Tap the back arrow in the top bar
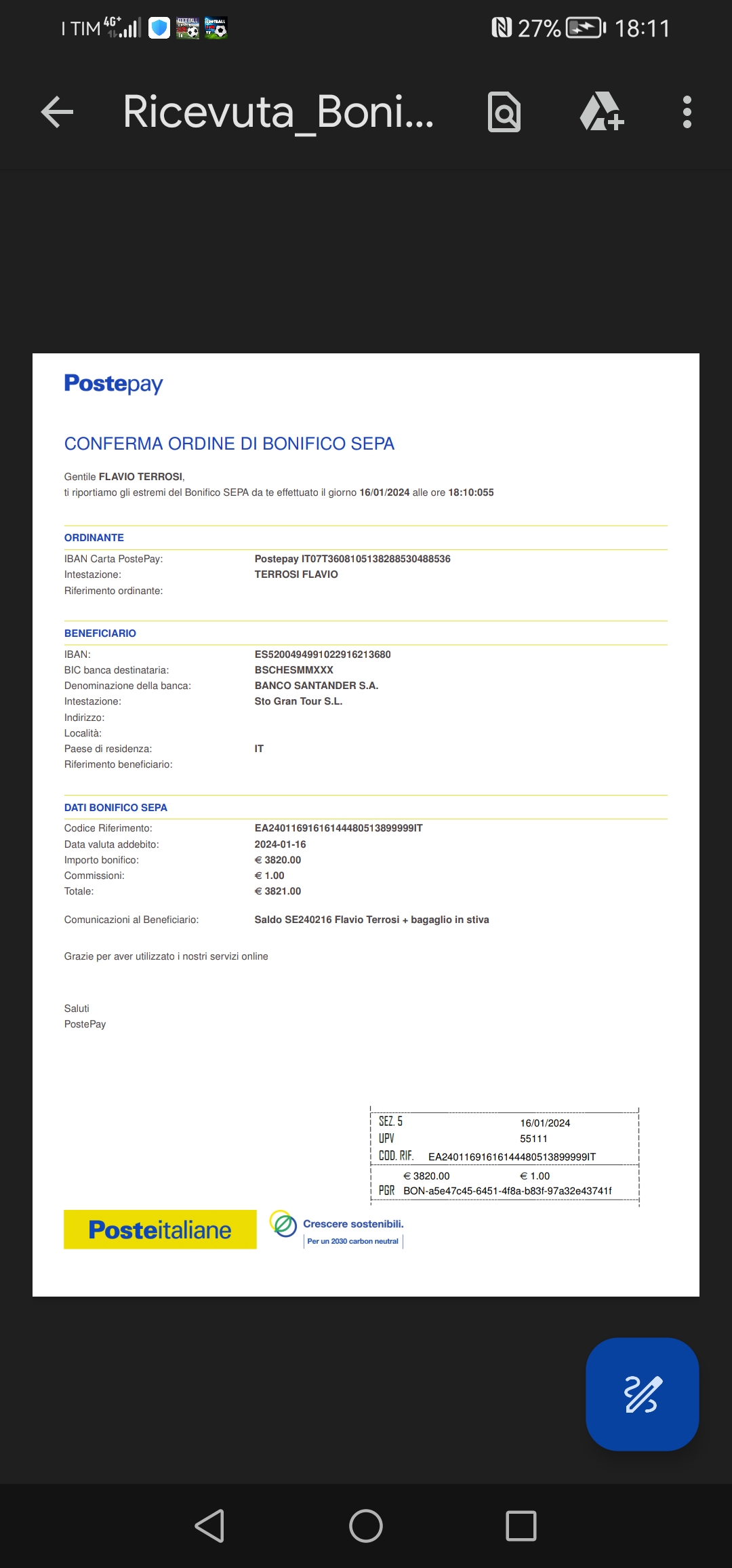 pos(57,112)
